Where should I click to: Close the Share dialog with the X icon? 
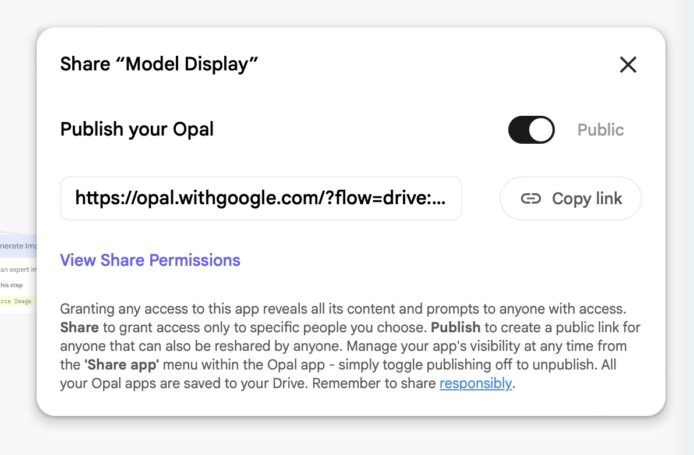pyautogui.click(x=628, y=65)
